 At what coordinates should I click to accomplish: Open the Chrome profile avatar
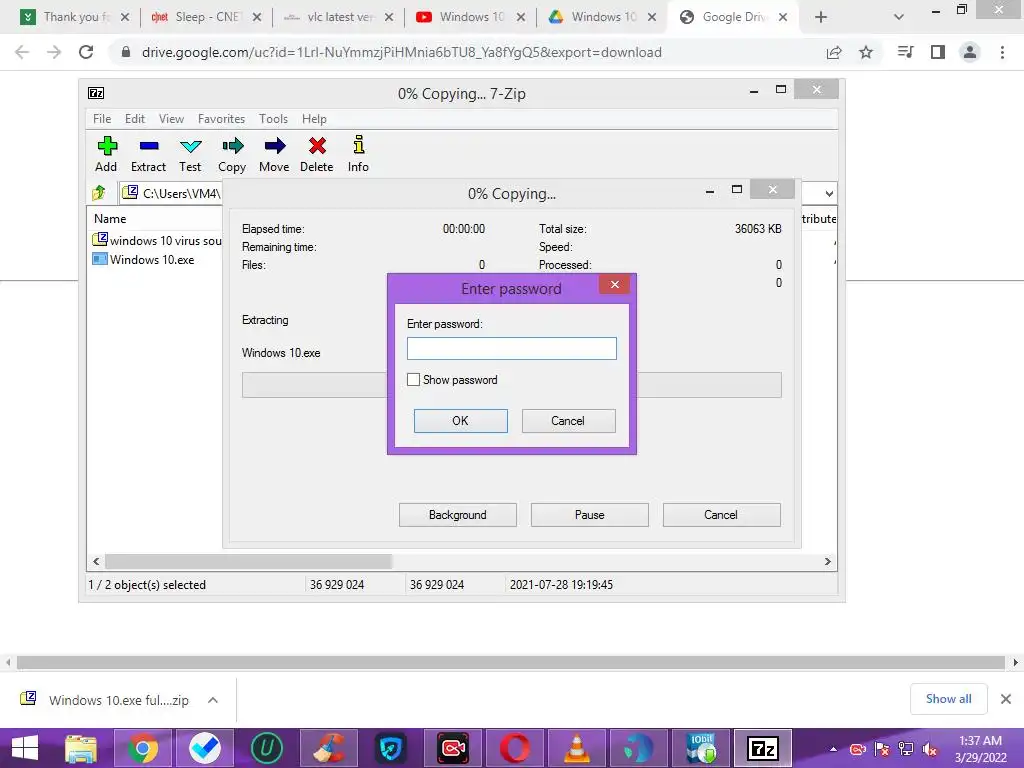(970, 52)
